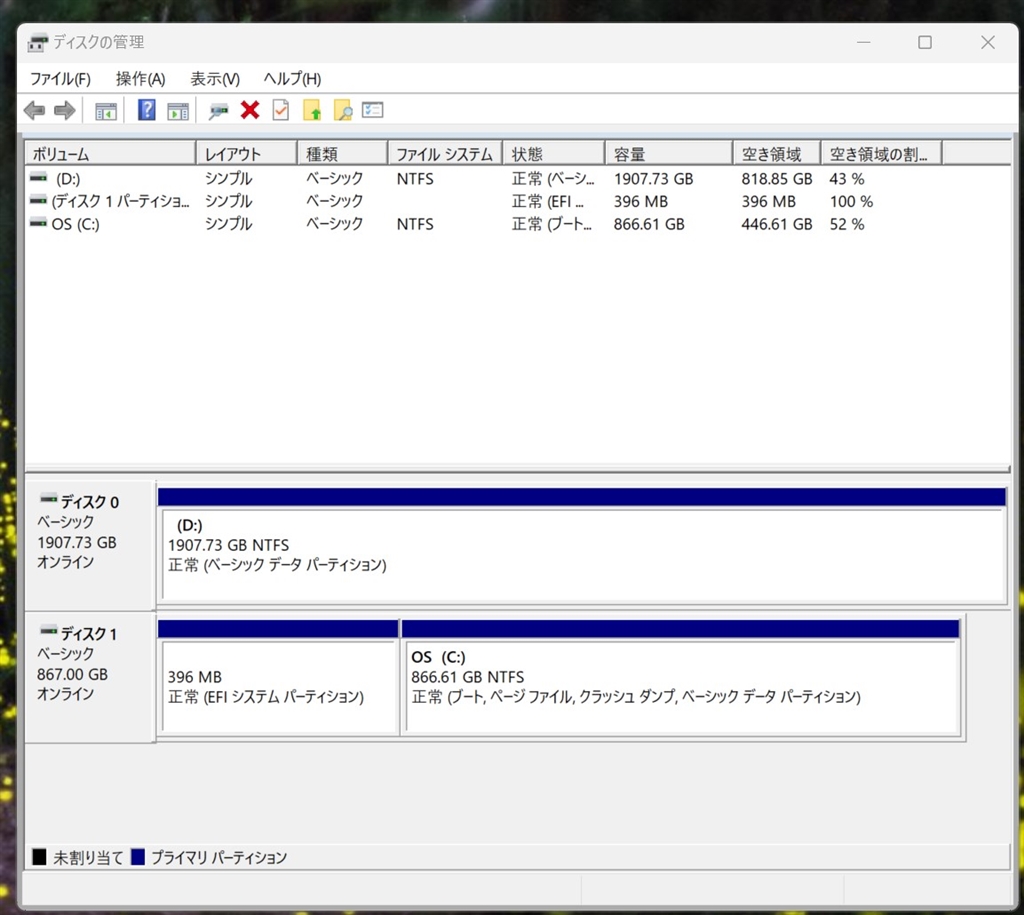Click the yellow page green arrow icon
This screenshot has height=915, width=1024.
[x=312, y=111]
